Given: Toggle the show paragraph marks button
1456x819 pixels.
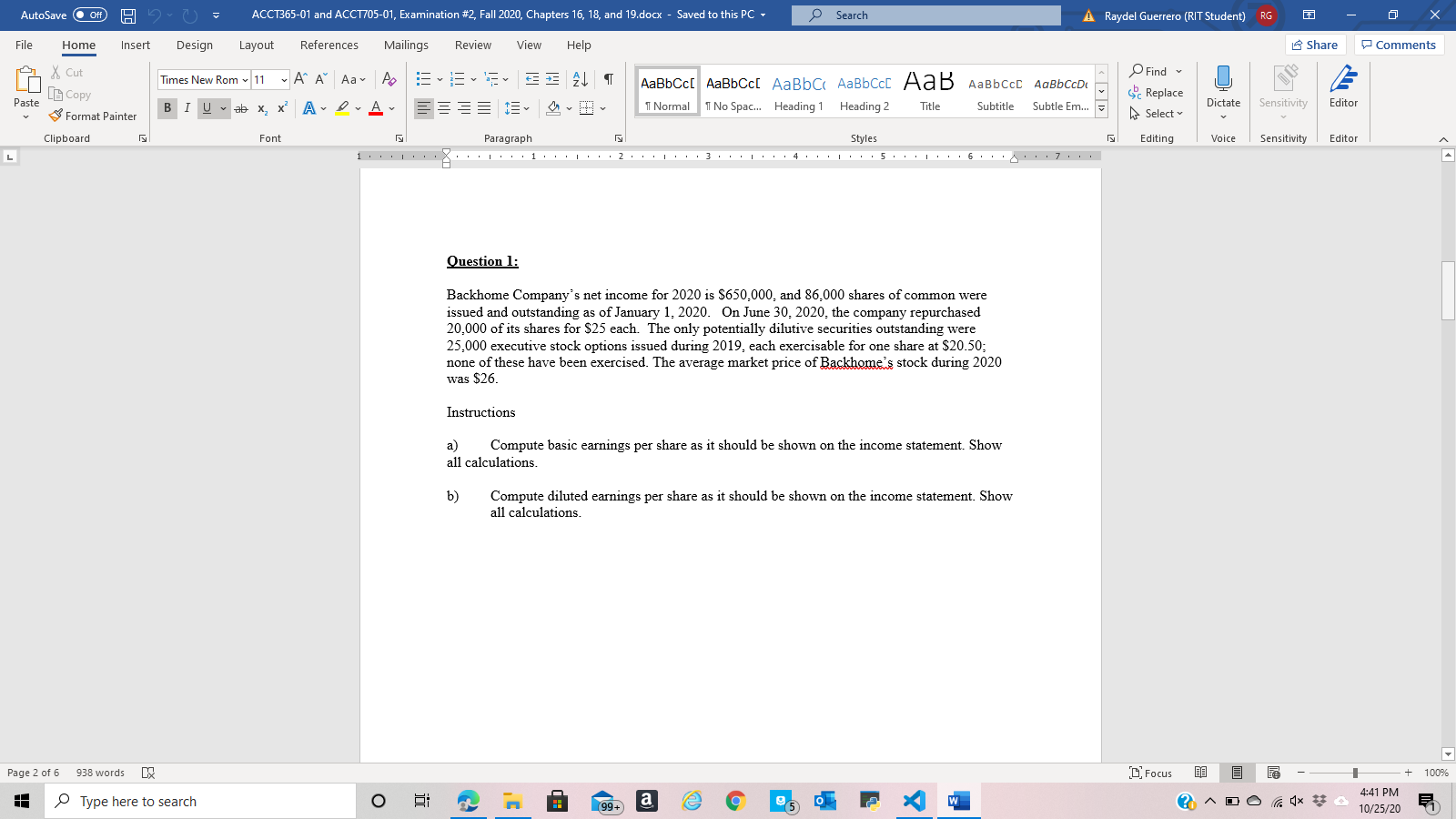Looking at the screenshot, I should point(608,79).
